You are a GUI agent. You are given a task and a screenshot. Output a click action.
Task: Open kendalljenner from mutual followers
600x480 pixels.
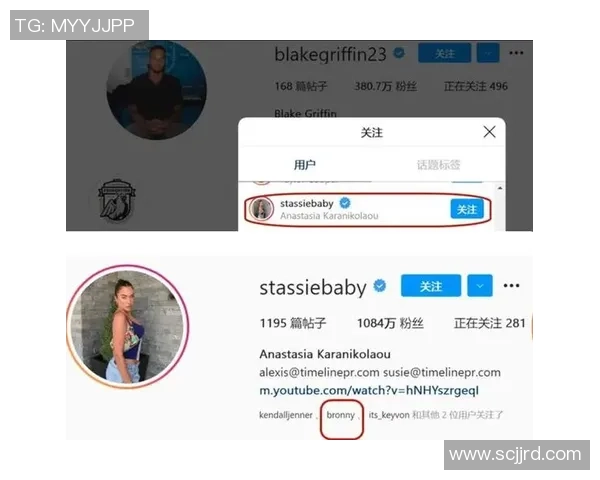click(x=286, y=415)
